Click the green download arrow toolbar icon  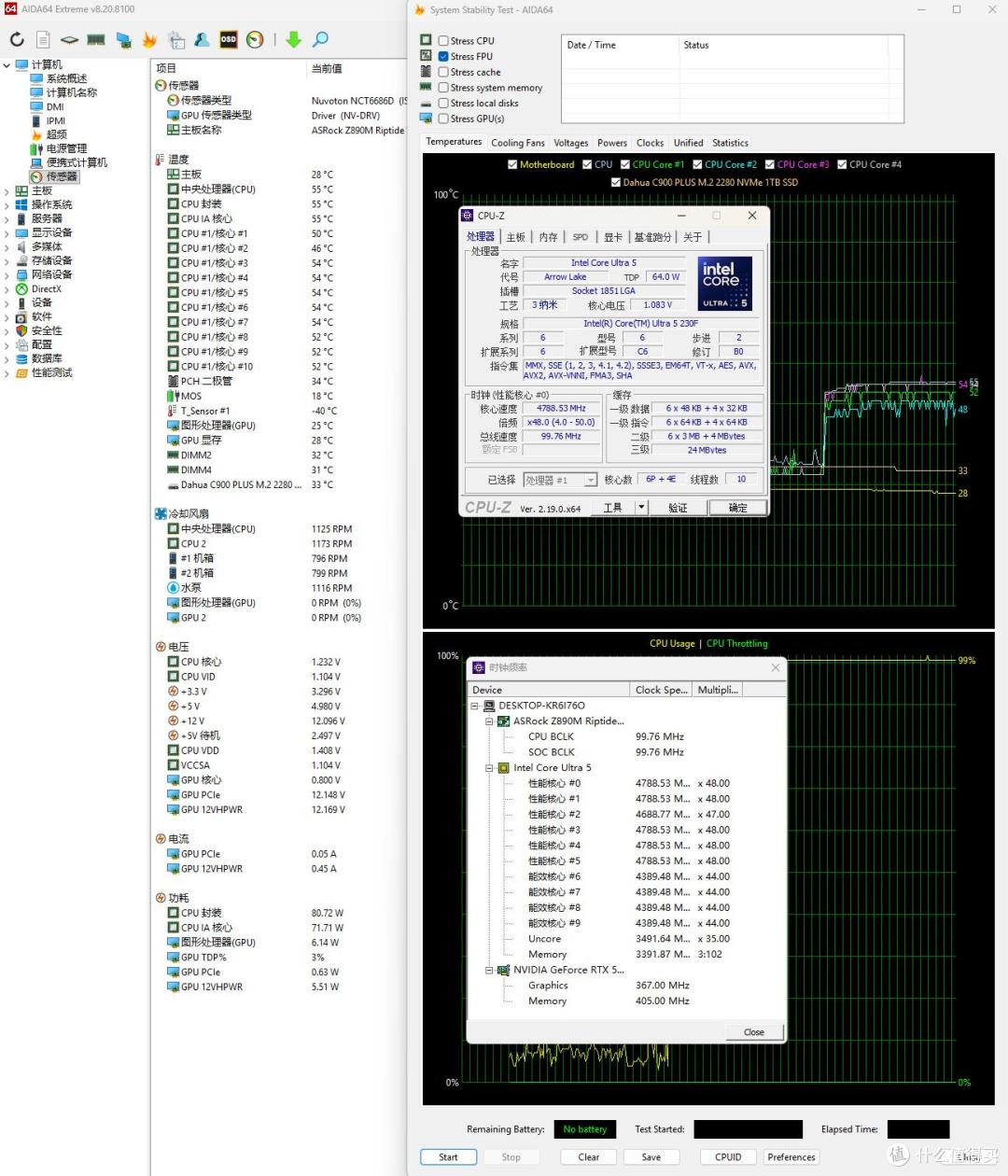(x=293, y=40)
